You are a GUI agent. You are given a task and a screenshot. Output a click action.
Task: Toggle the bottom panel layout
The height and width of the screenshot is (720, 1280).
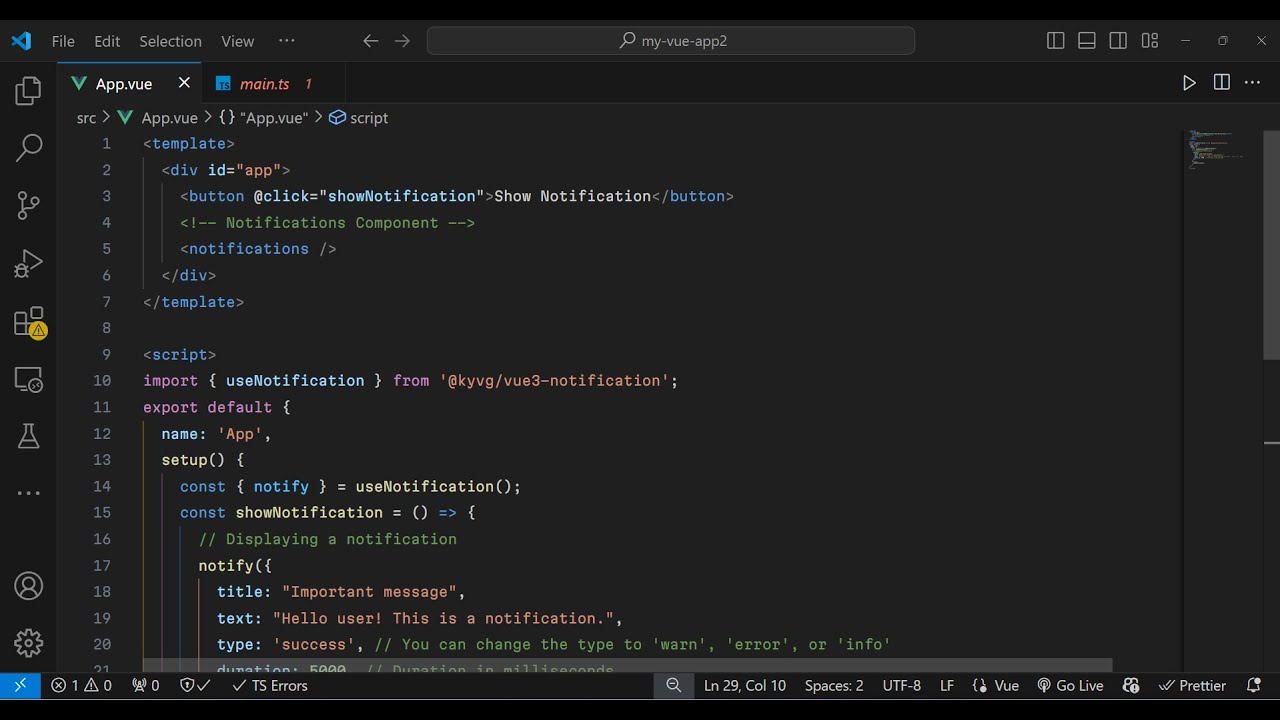click(1087, 41)
